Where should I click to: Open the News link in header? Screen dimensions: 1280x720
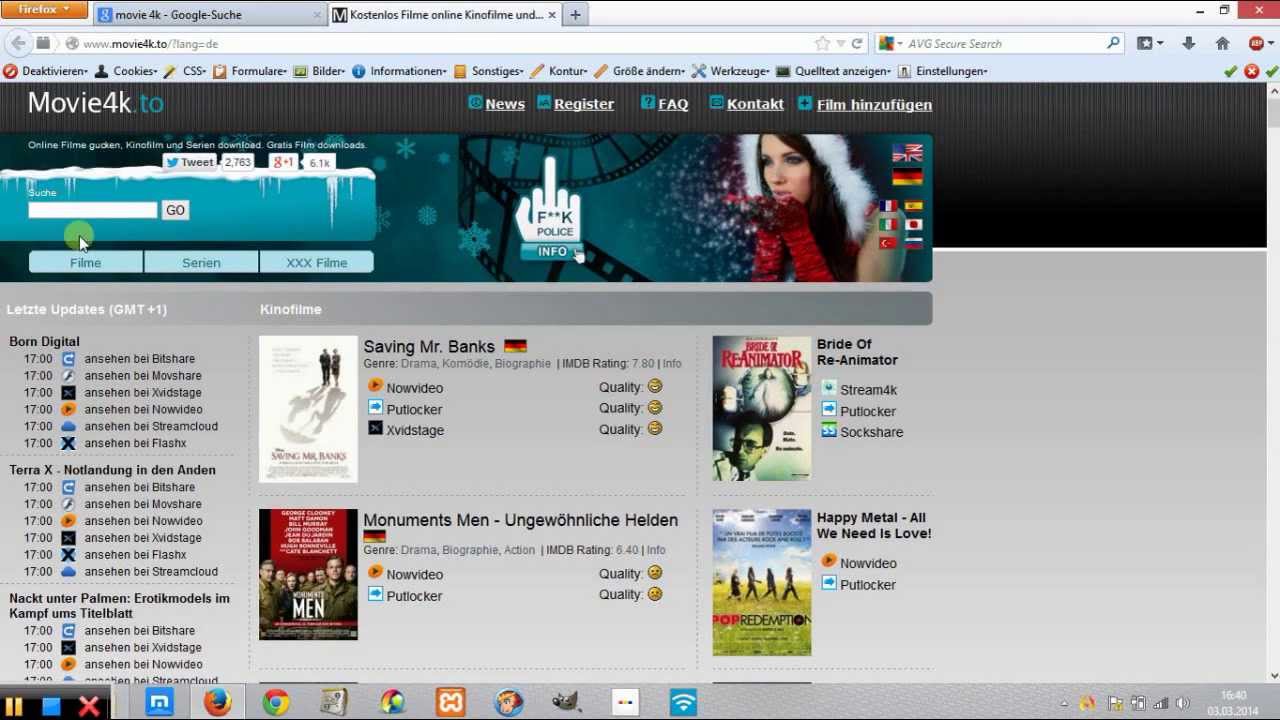pos(504,104)
